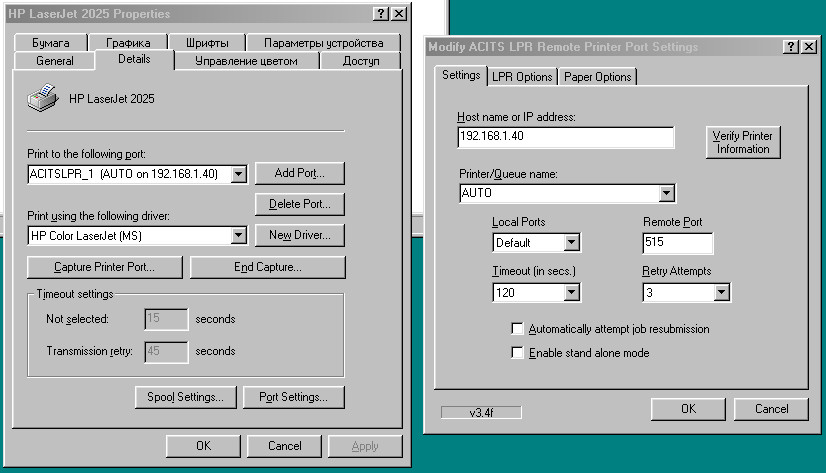The height and width of the screenshot is (473, 826).
Task: Open the LPR Options tab
Action: coord(522,77)
